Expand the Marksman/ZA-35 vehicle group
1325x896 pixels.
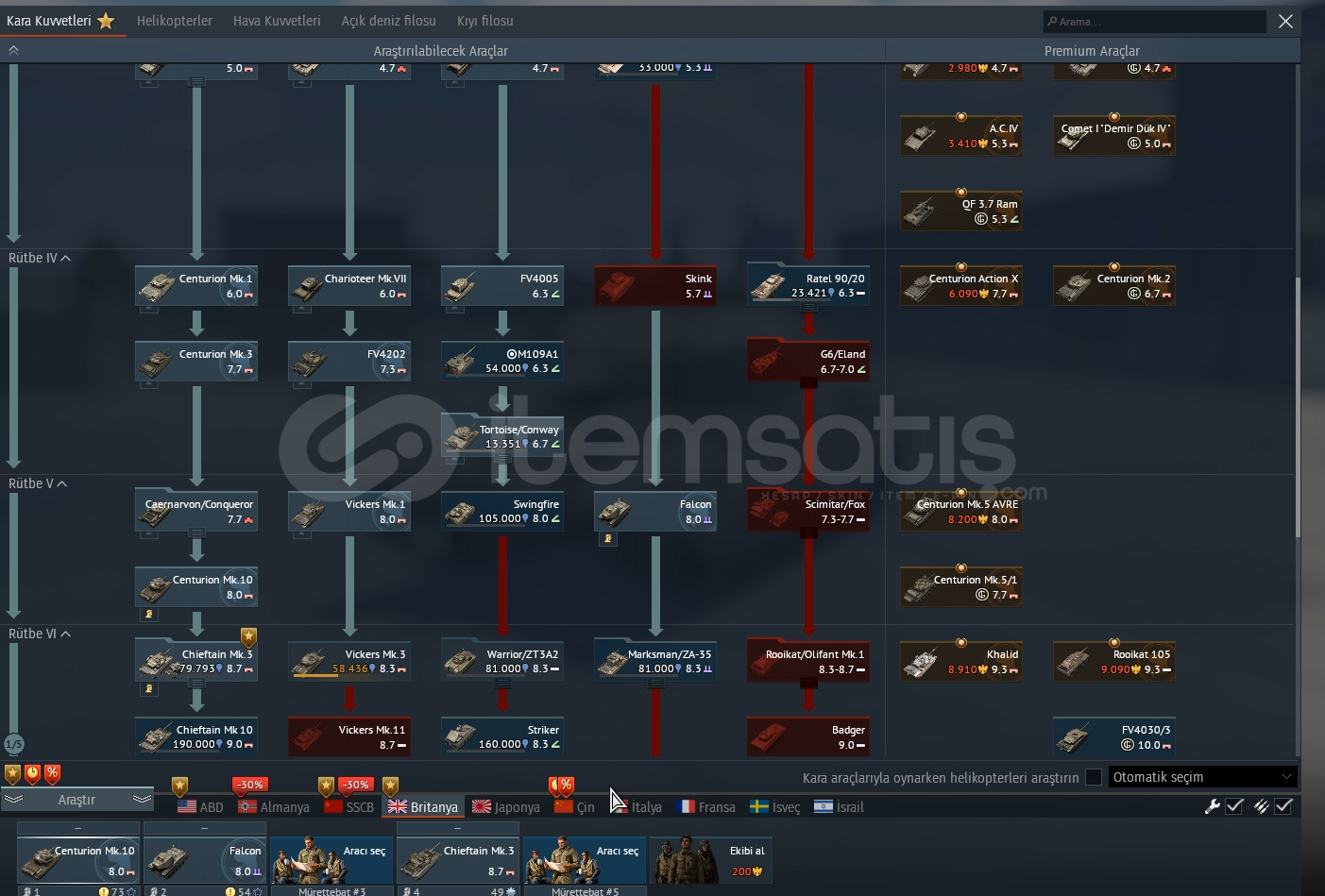point(655,661)
